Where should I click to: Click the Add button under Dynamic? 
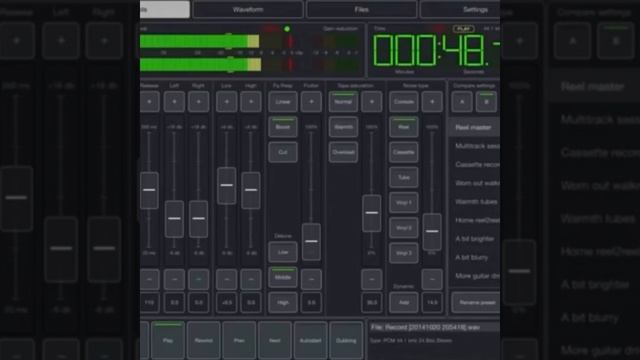tap(404, 302)
